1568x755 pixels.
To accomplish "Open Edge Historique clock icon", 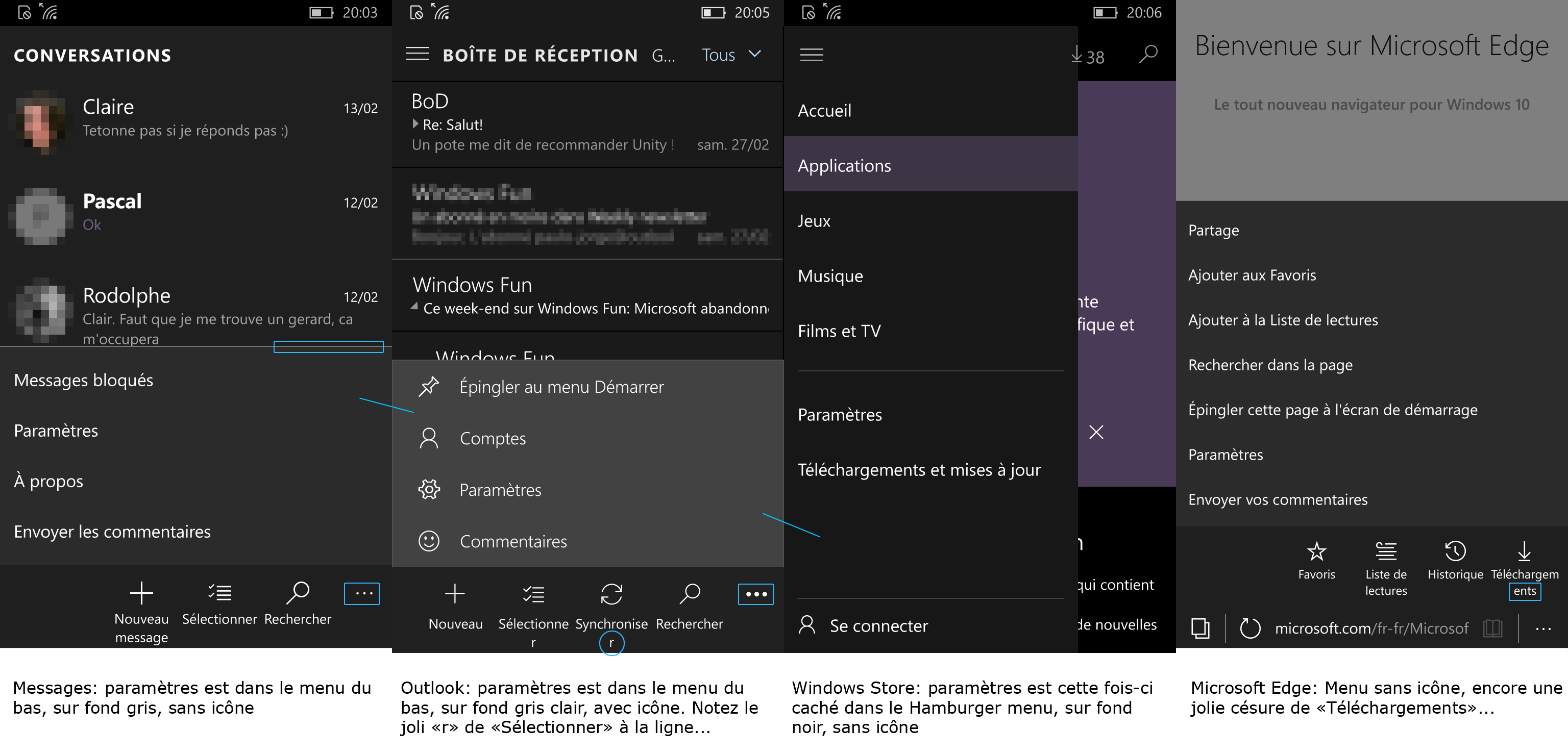I will pos(1455,551).
